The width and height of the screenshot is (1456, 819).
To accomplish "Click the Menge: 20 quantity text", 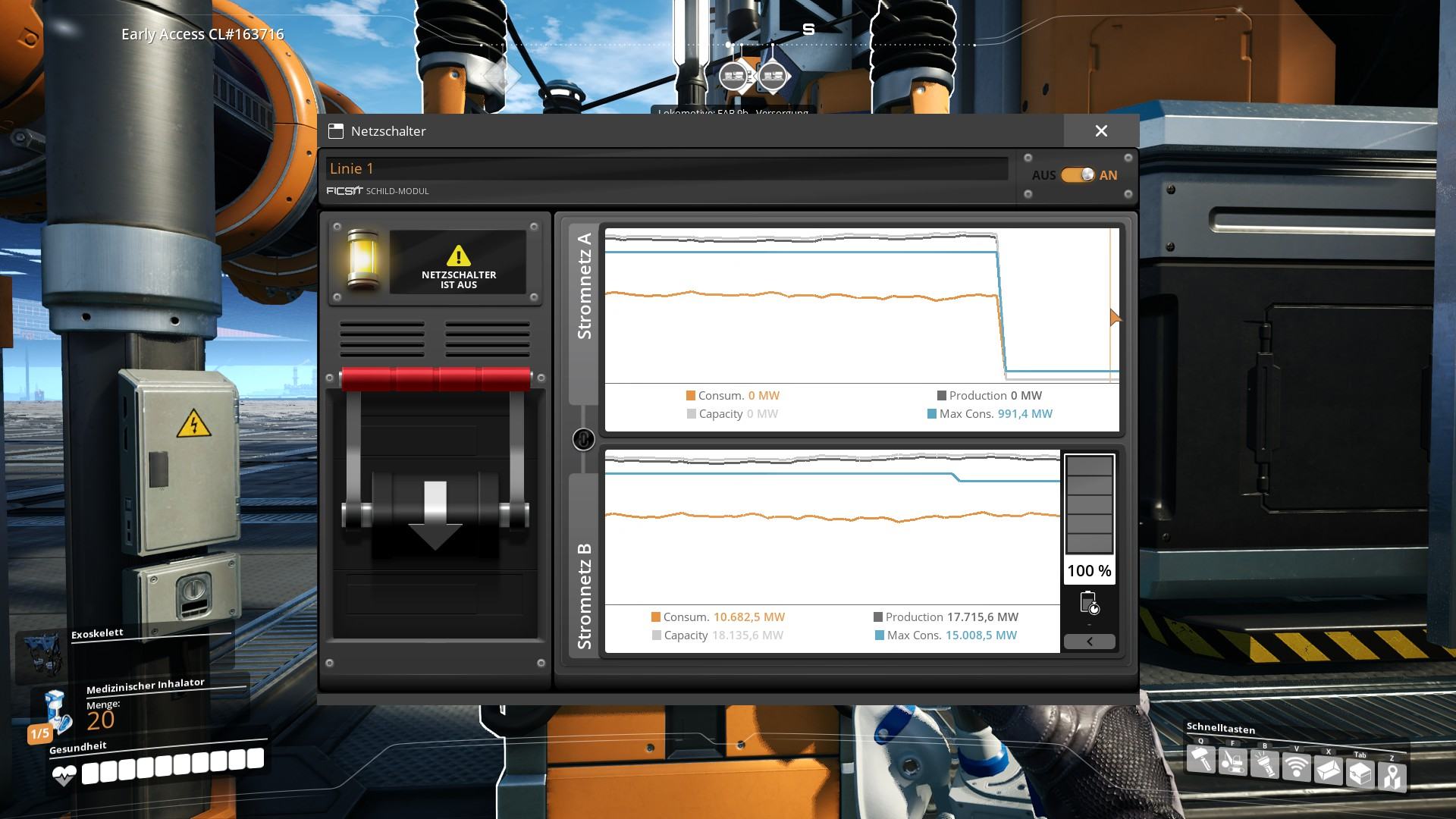I will pyautogui.click(x=103, y=715).
